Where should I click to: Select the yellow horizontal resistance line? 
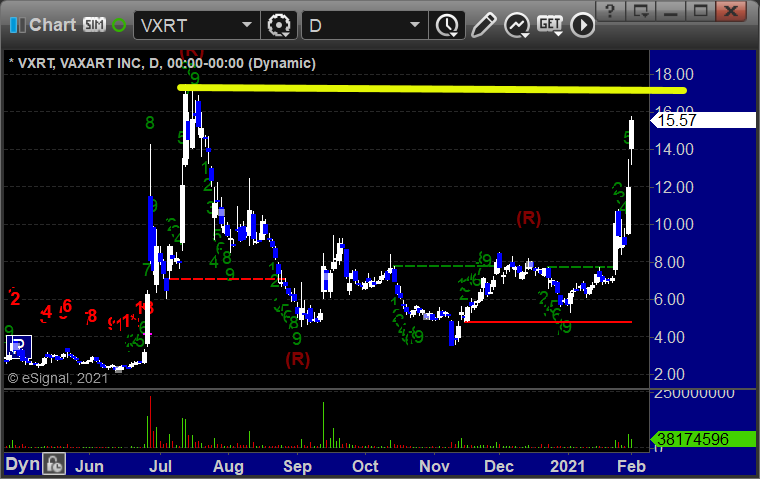pos(431,89)
